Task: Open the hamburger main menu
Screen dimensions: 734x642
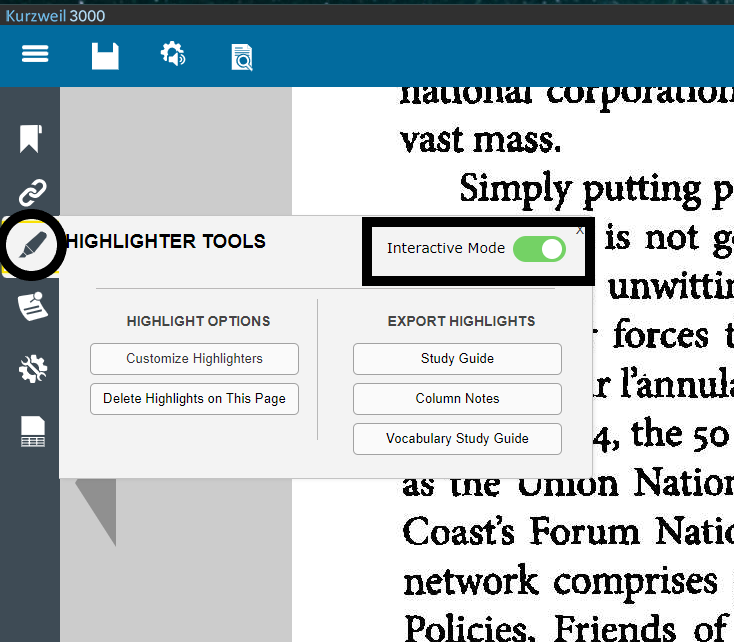Action: 35,53
